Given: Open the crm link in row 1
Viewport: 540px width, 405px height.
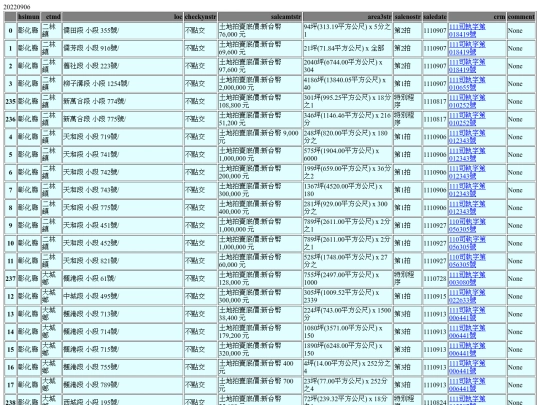Looking at the screenshot, I should 467,48.
